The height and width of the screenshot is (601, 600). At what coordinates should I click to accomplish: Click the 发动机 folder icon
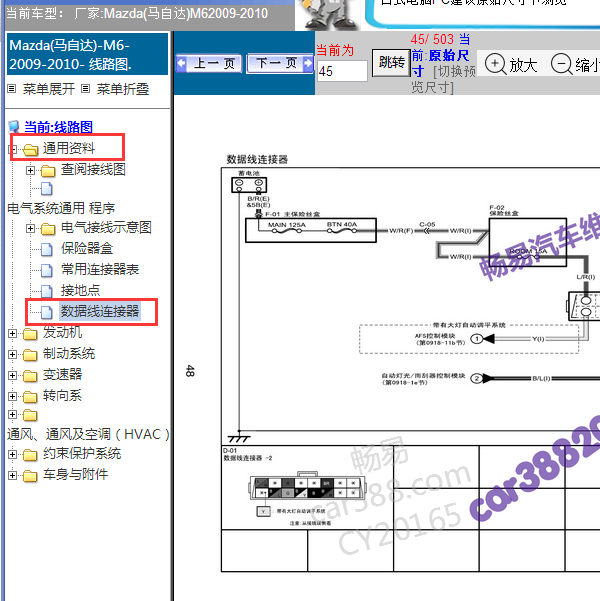pyautogui.click(x=30, y=334)
